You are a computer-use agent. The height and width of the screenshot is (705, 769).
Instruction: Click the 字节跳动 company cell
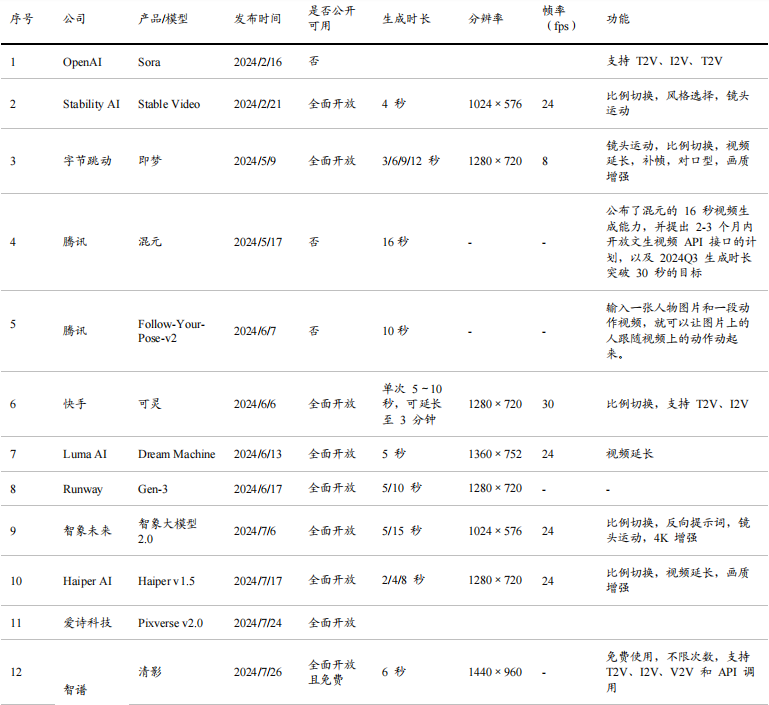tap(87, 160)
